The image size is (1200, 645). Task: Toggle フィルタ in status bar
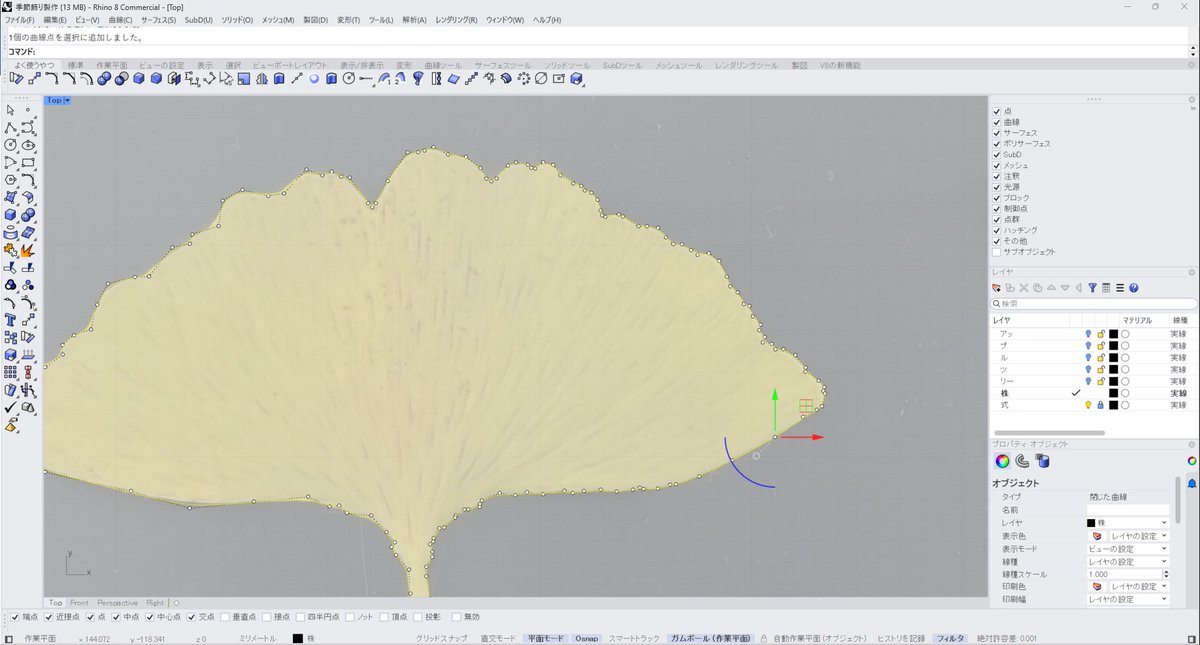[x=951, y=638]
